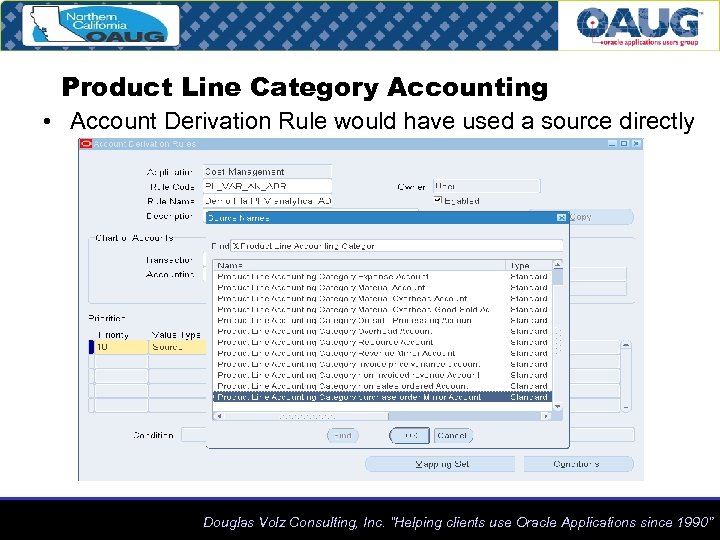Minimize the Account Derivation Rules window
The width and height of the screenshot is (720, 540).
[612, 144]
